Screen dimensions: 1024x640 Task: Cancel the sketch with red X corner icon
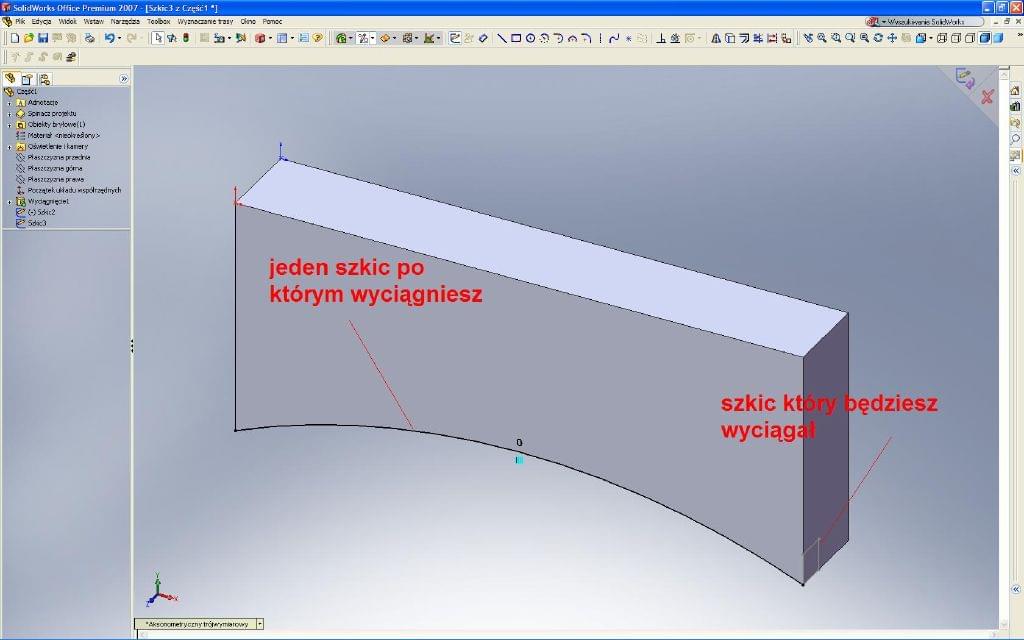tap(987, 97)
